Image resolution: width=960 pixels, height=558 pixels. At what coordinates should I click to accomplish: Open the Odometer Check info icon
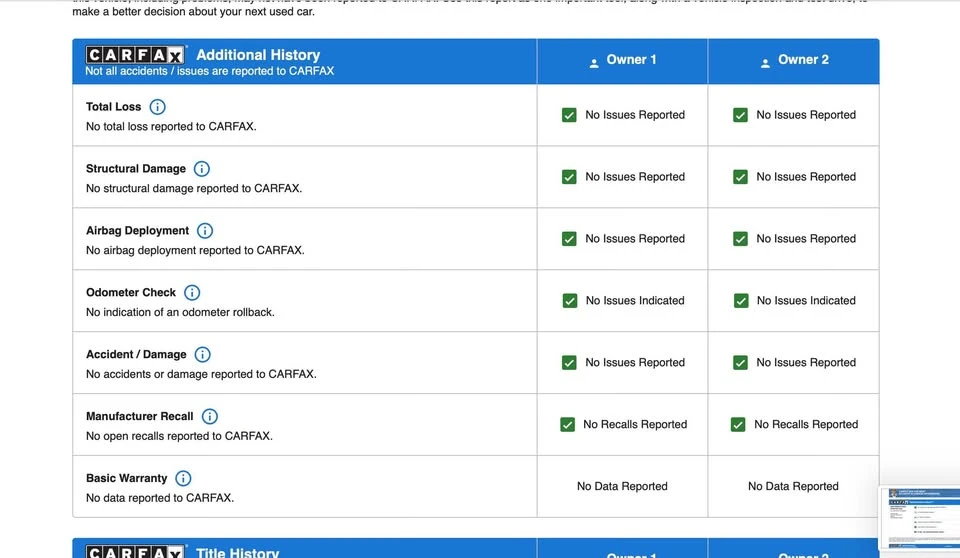coord(192,293)
